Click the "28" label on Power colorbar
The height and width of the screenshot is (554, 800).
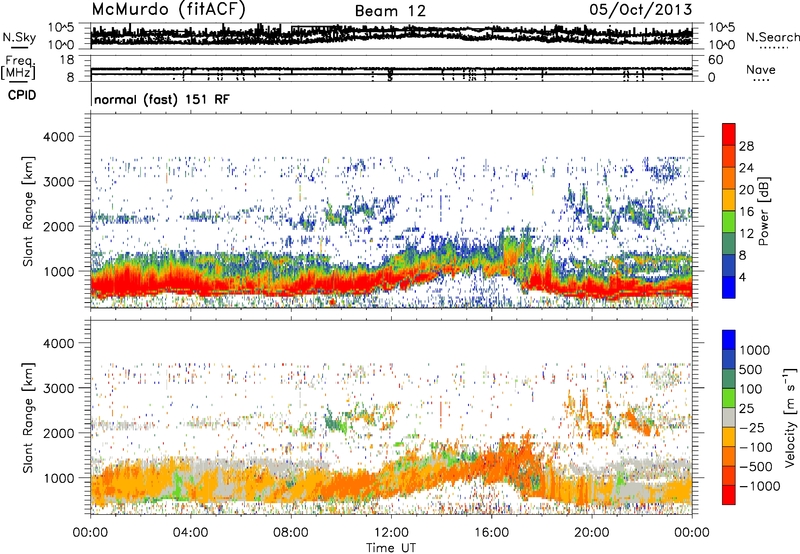click(x=746, y=146)
